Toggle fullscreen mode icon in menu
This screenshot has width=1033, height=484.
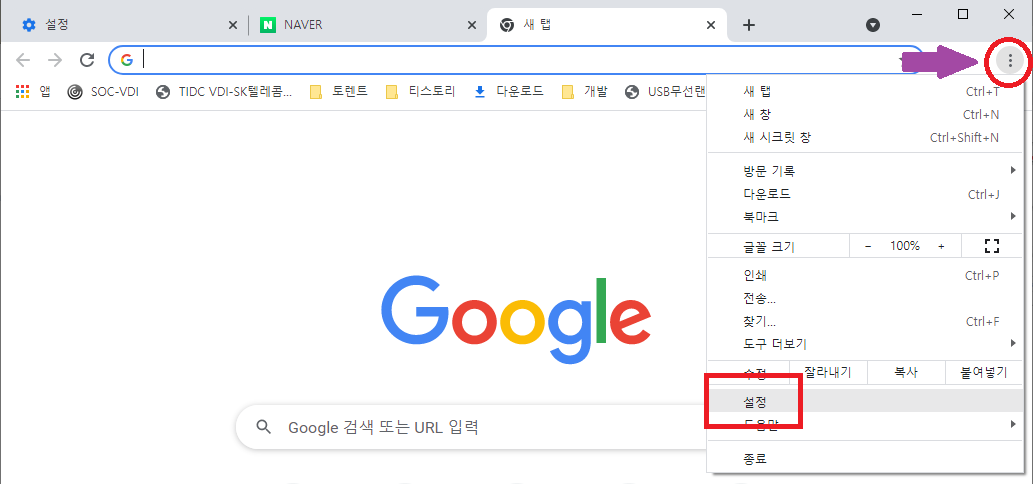991,246
